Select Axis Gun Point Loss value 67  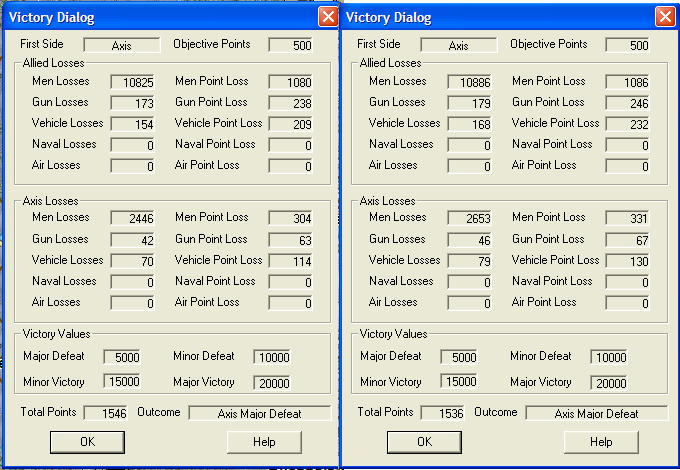[628, 240]
